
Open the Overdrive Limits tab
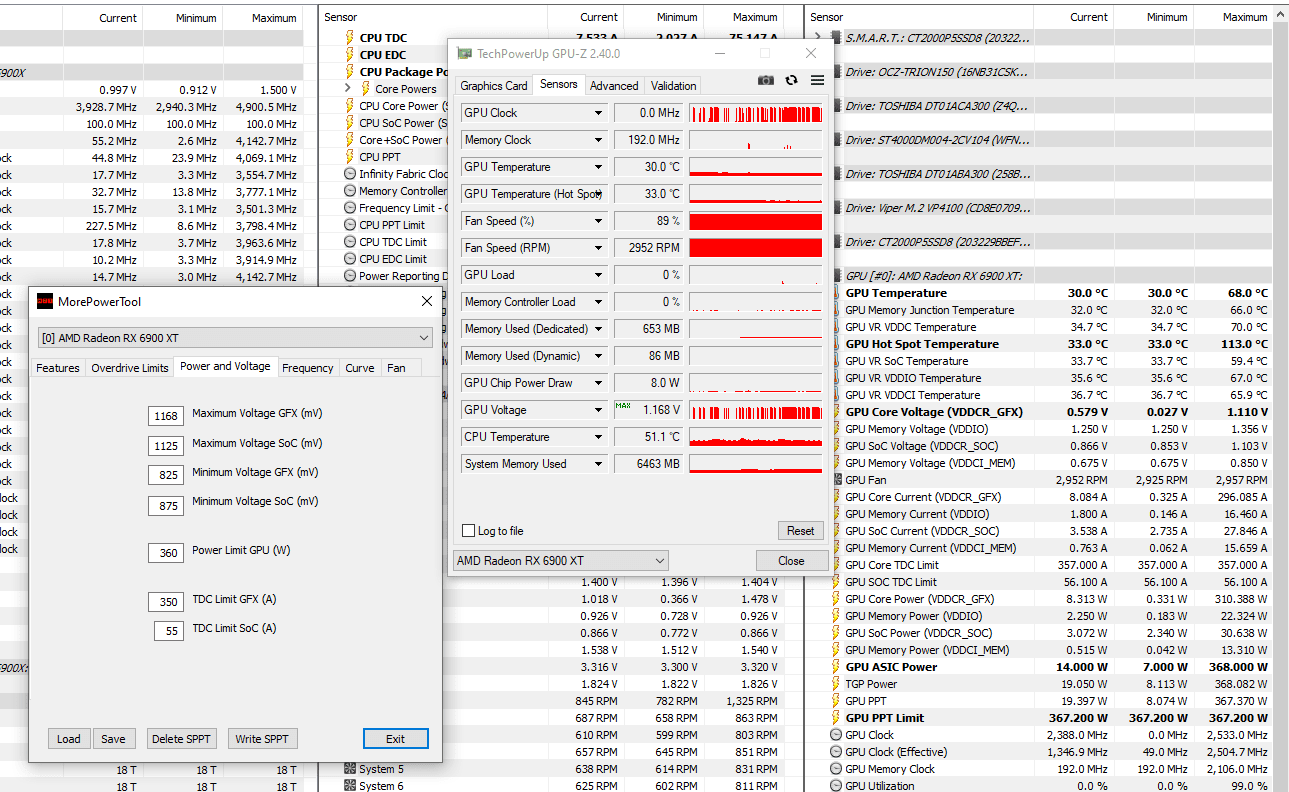tap(130, 368)
